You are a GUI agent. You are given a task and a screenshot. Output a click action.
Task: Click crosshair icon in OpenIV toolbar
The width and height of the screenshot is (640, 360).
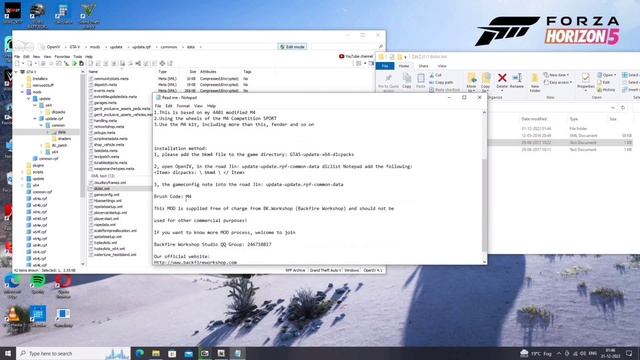tap(162, 63)
